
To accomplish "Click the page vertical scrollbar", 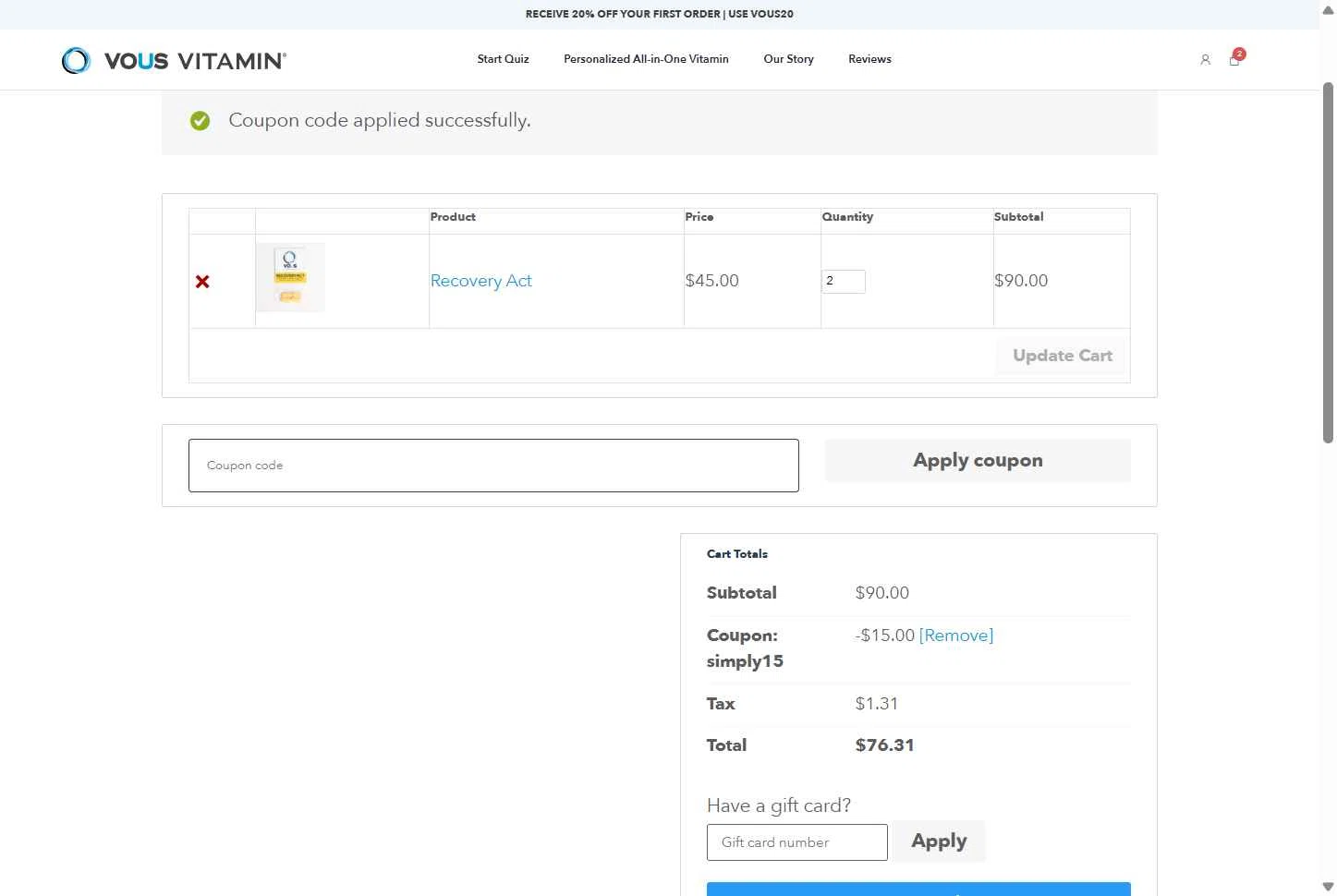I will point(1328,263).
